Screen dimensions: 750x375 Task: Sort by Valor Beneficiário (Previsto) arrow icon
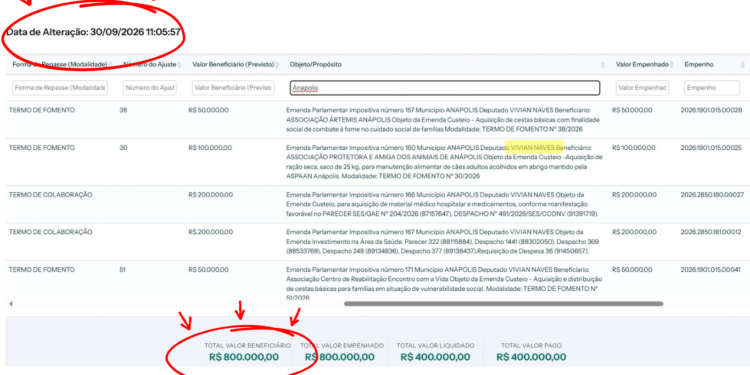[x=278, y=65]
